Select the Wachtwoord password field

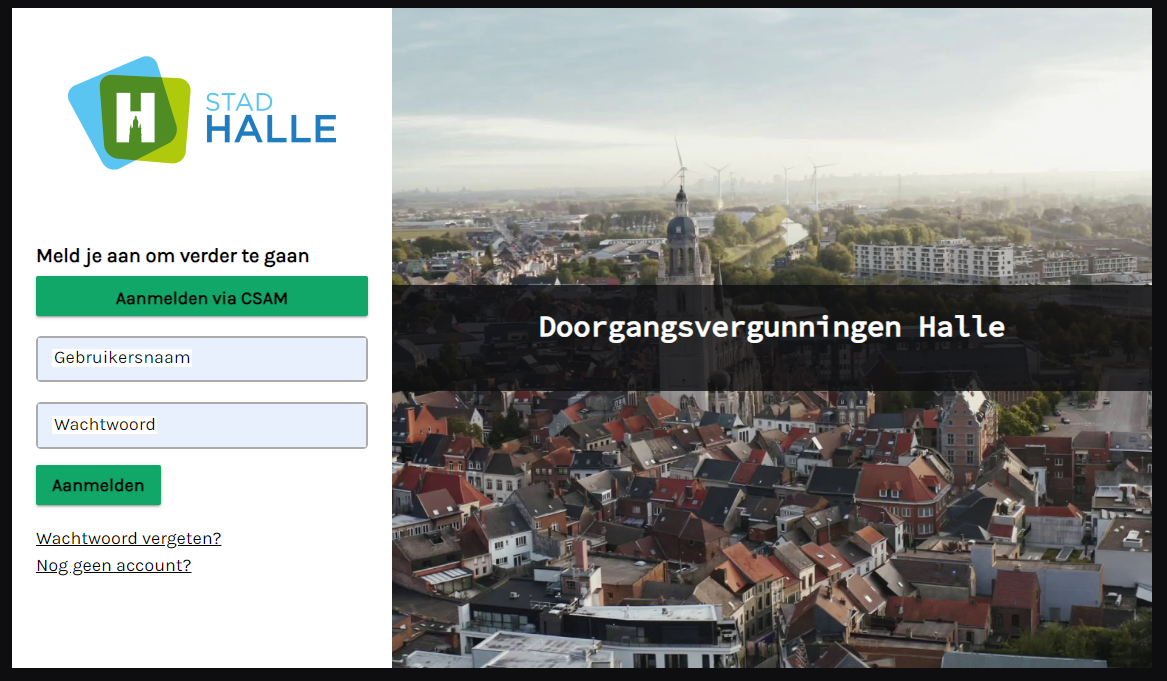click(201, 425)
